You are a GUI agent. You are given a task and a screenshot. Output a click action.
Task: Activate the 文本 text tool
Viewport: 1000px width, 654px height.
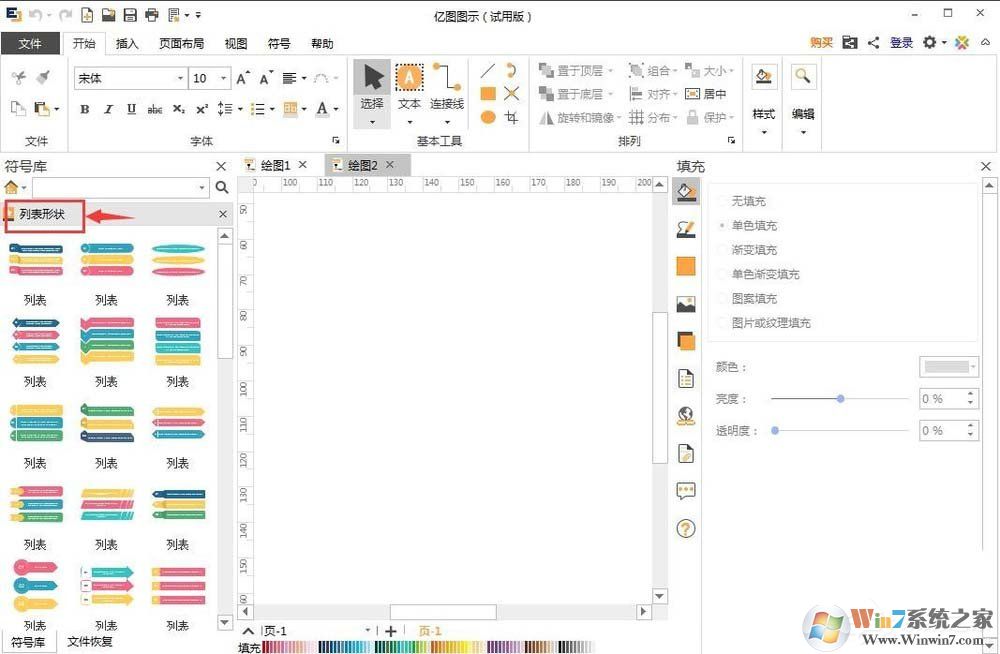pyautogui.click(x=409, y=77)
